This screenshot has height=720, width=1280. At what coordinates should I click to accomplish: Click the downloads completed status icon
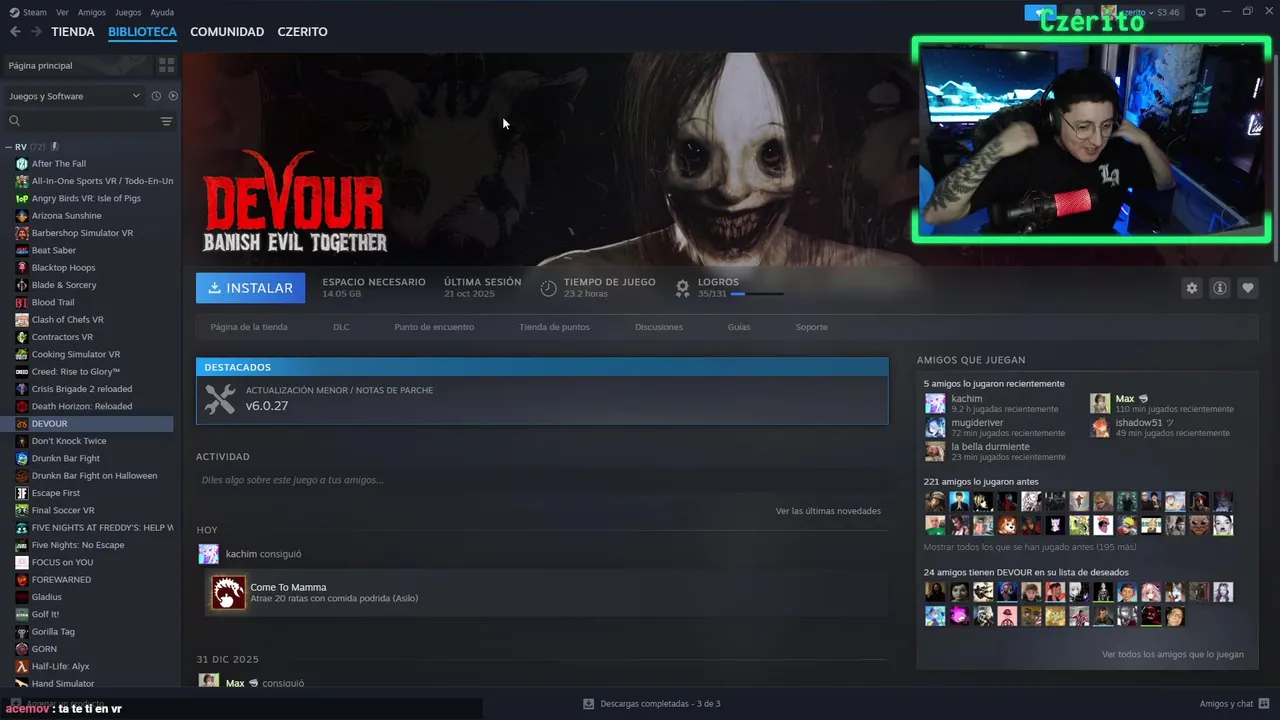tap(589, 704)
